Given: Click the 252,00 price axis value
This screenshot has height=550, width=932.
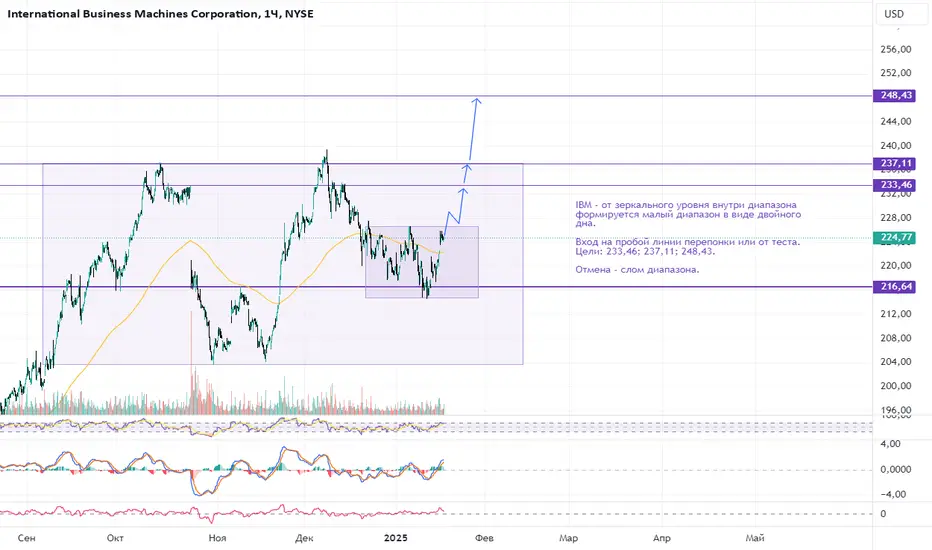Looking at the screenshot, I should (896, 73).
